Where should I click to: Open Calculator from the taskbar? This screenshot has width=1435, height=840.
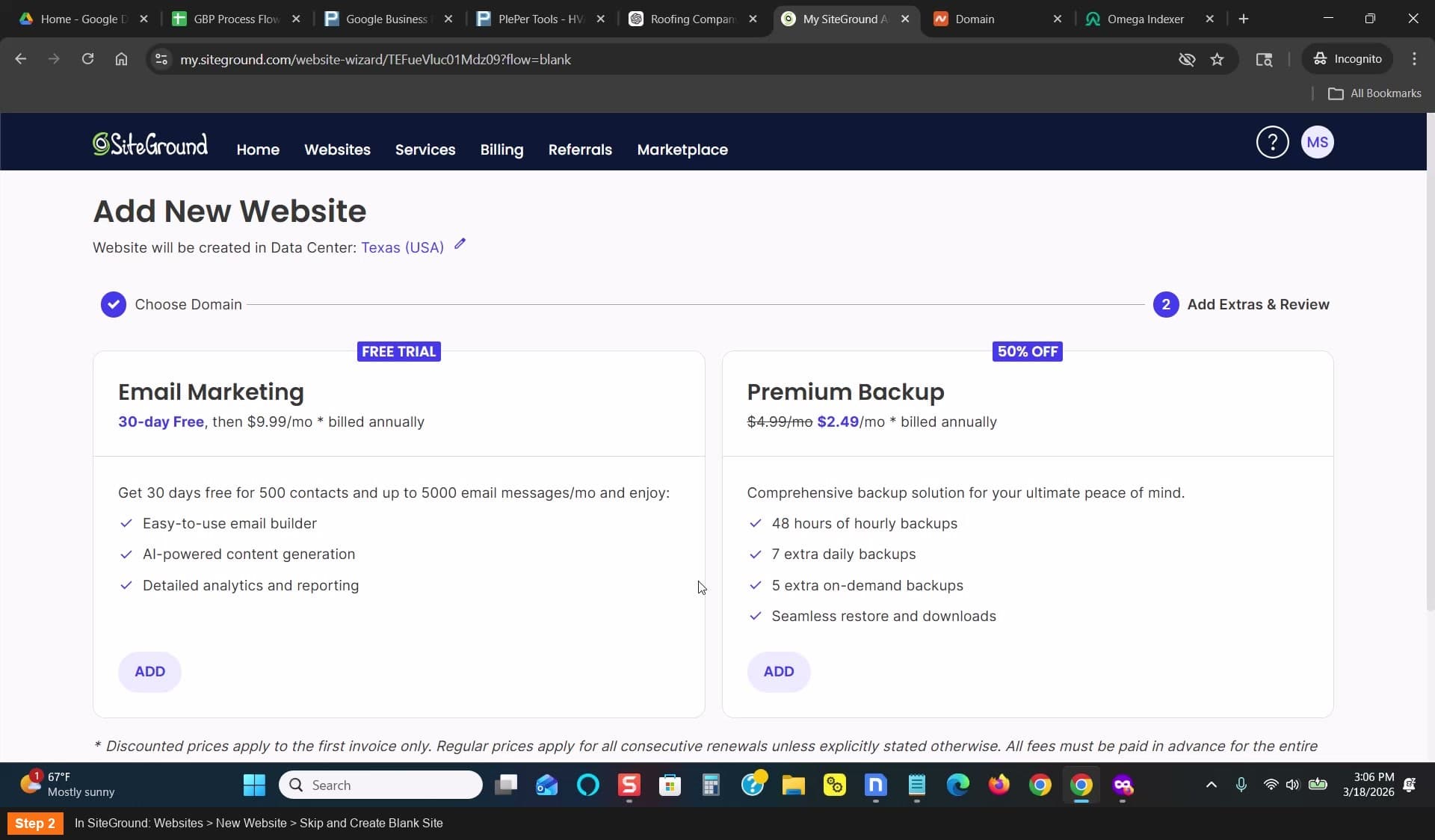[711, 785]
